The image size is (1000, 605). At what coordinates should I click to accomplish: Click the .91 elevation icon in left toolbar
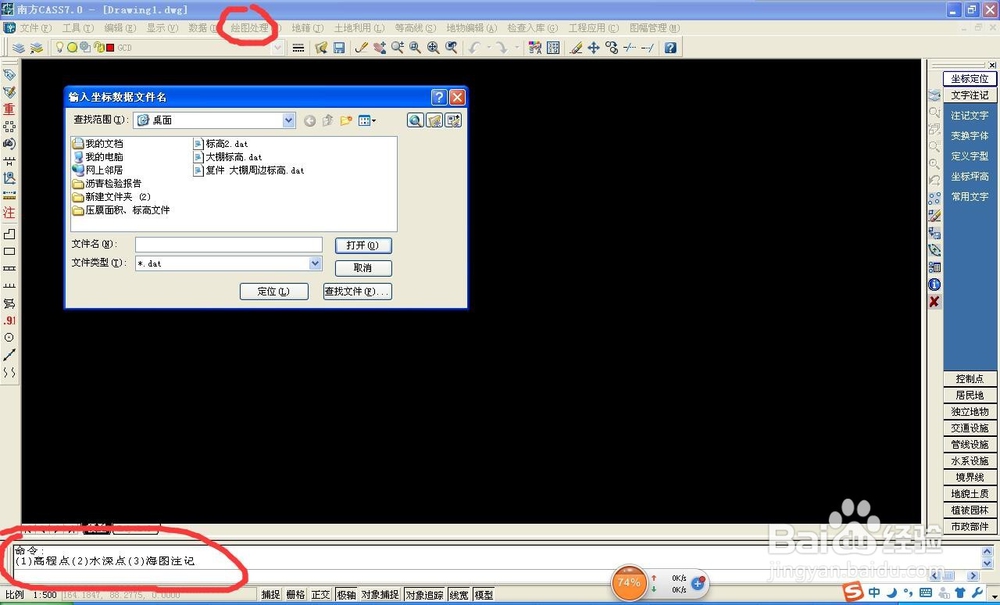[9, 321]
